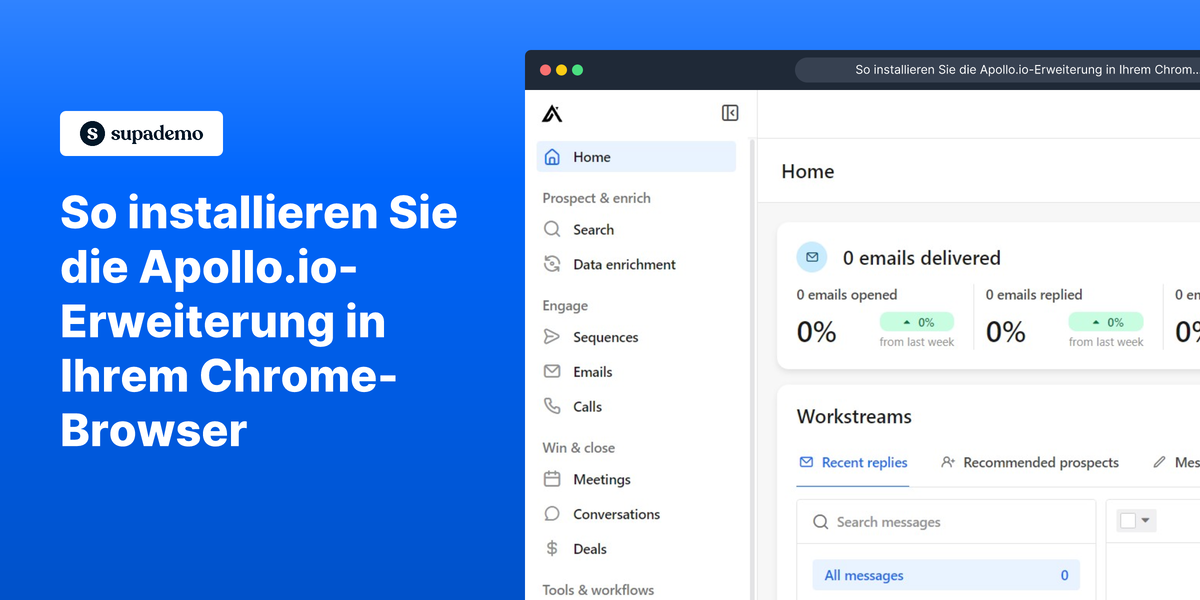Click the Apollo logo at sidebar top
Image resolution: width=1200 pixels, height=600 pixels.
(551, 113)
